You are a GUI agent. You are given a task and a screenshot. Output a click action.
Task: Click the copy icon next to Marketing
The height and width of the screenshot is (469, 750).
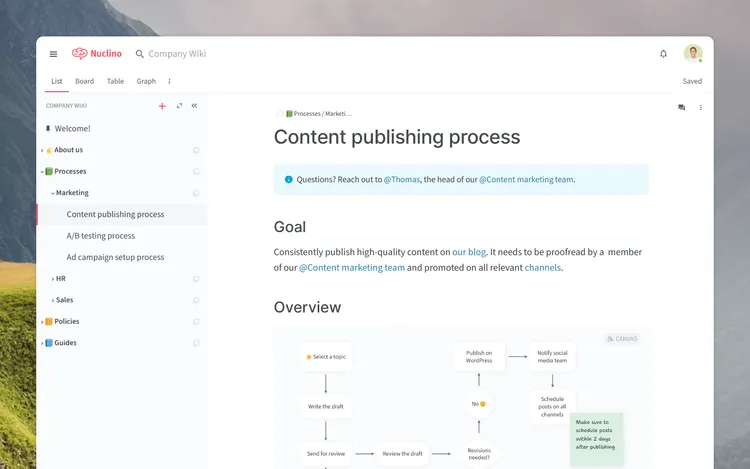pos(196,193)
